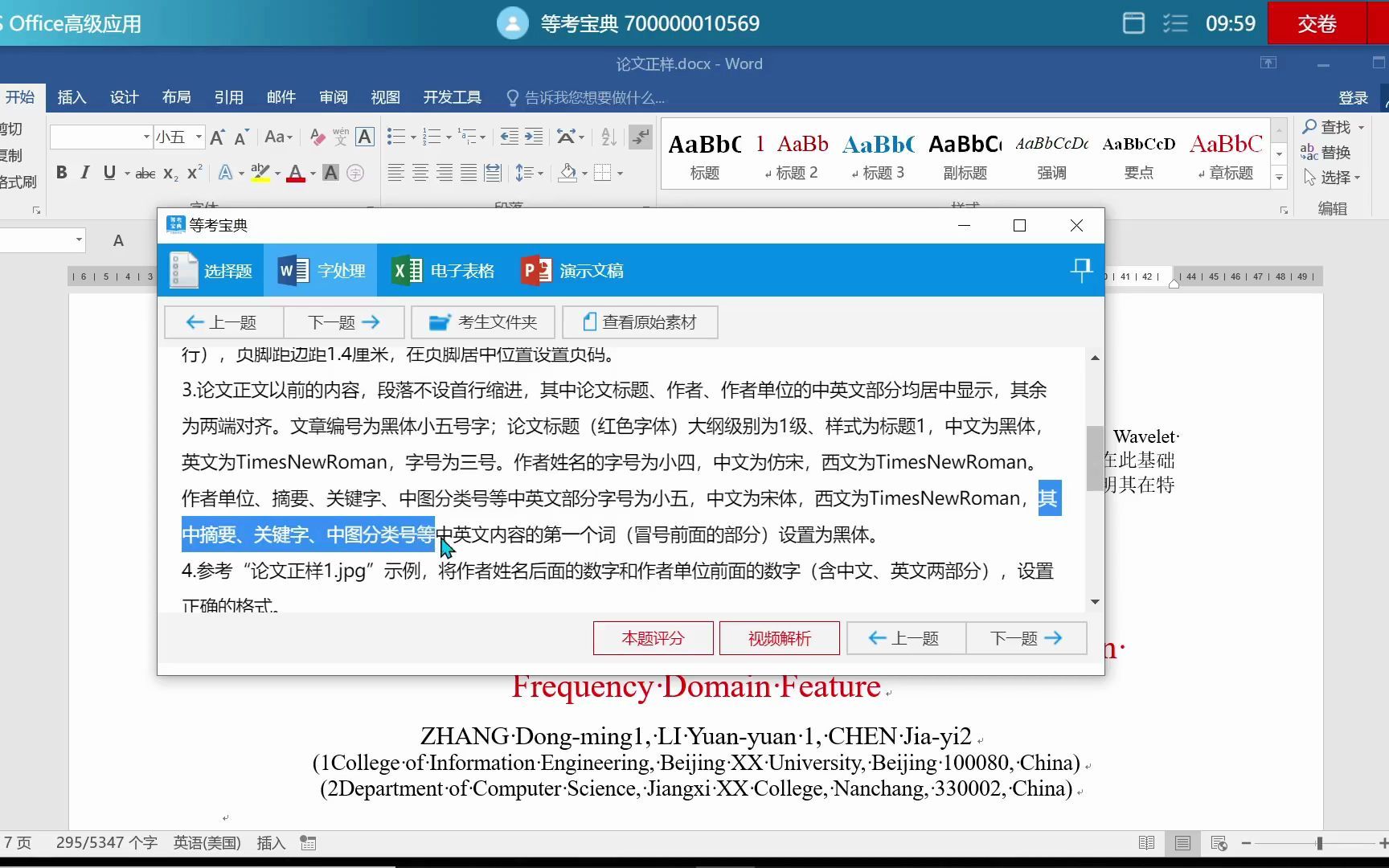The width and height of the screenshot is (1389, 868).
Task: Click 下一题 button in dialog footer
Action: (1026, 638)
